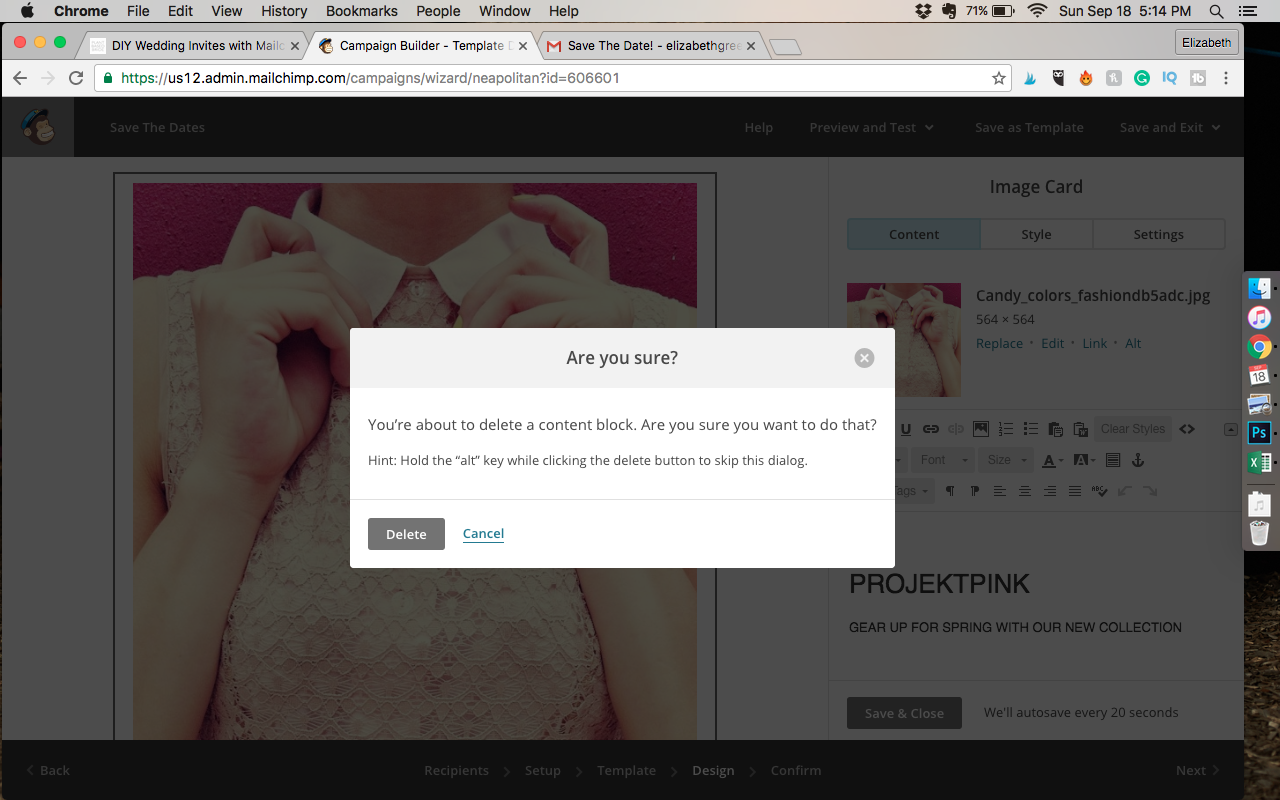Viewport: 1280px width, 800px height.
Task: Insert an anchor with the anchor icon
Action: click(x=1137, y=460)
